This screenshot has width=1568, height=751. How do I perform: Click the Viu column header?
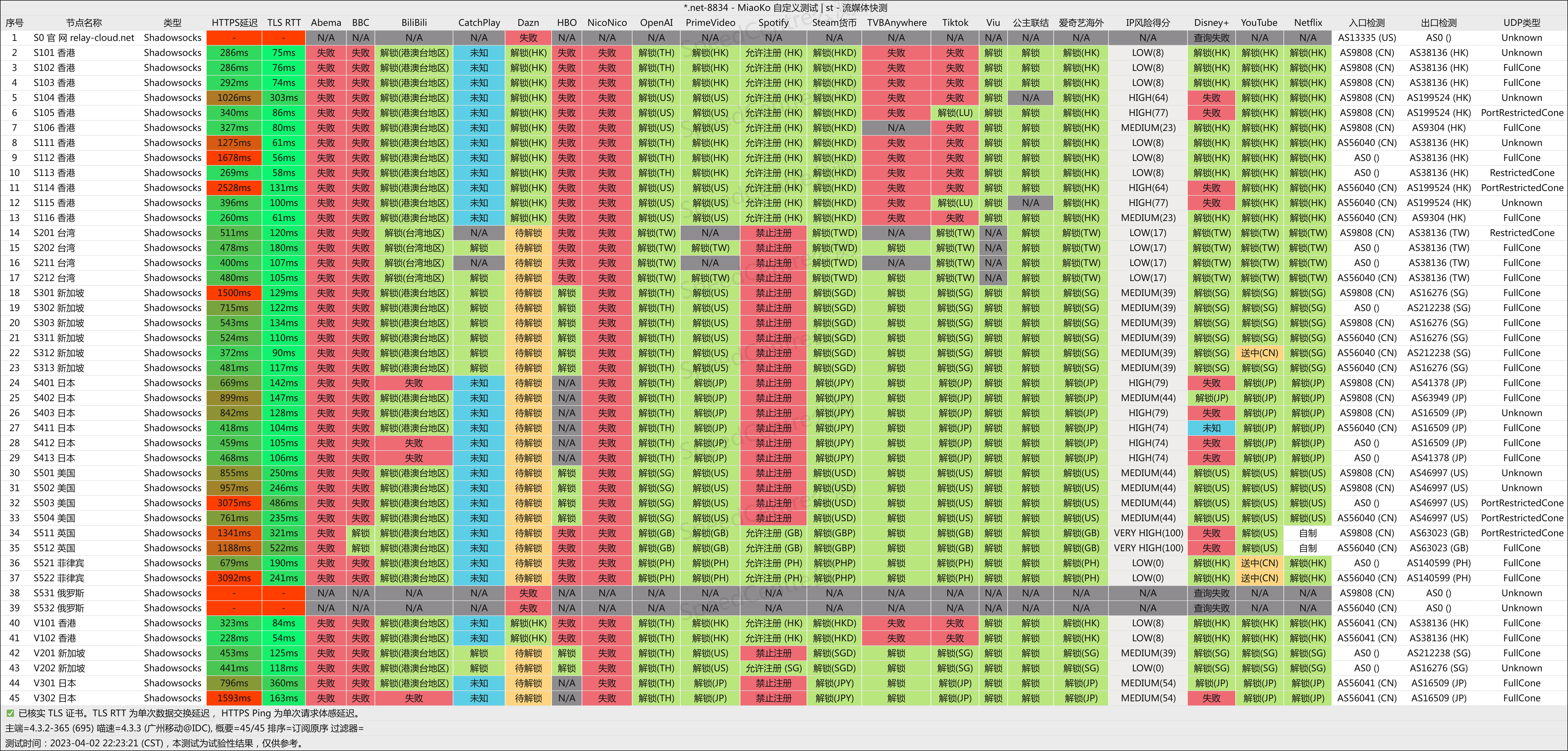[993, 23]
